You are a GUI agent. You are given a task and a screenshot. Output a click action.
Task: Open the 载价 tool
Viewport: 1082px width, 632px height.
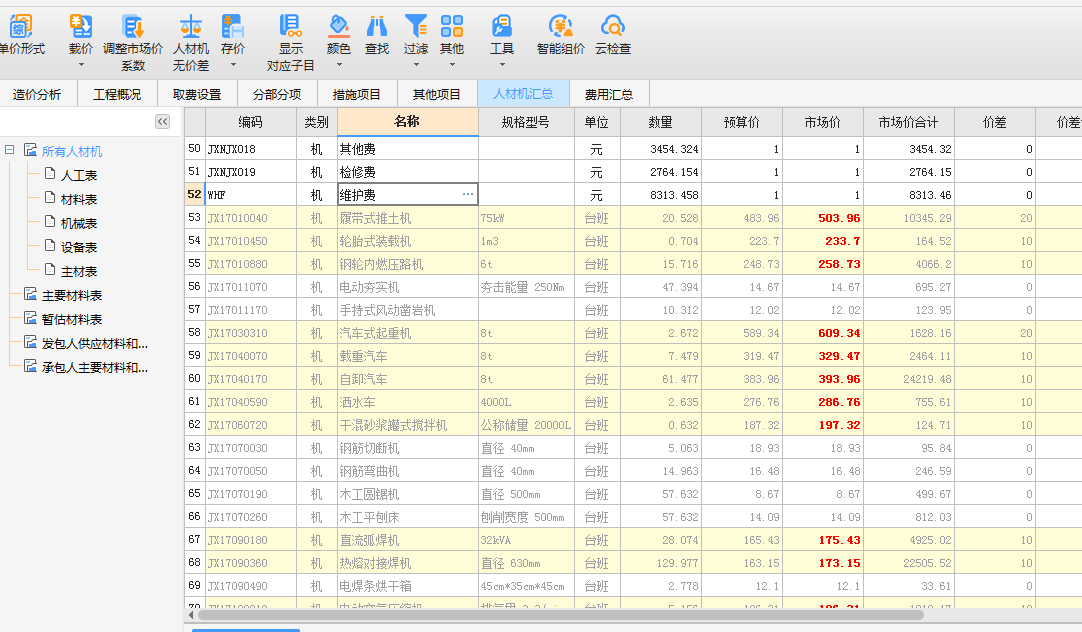pos(81,27)
